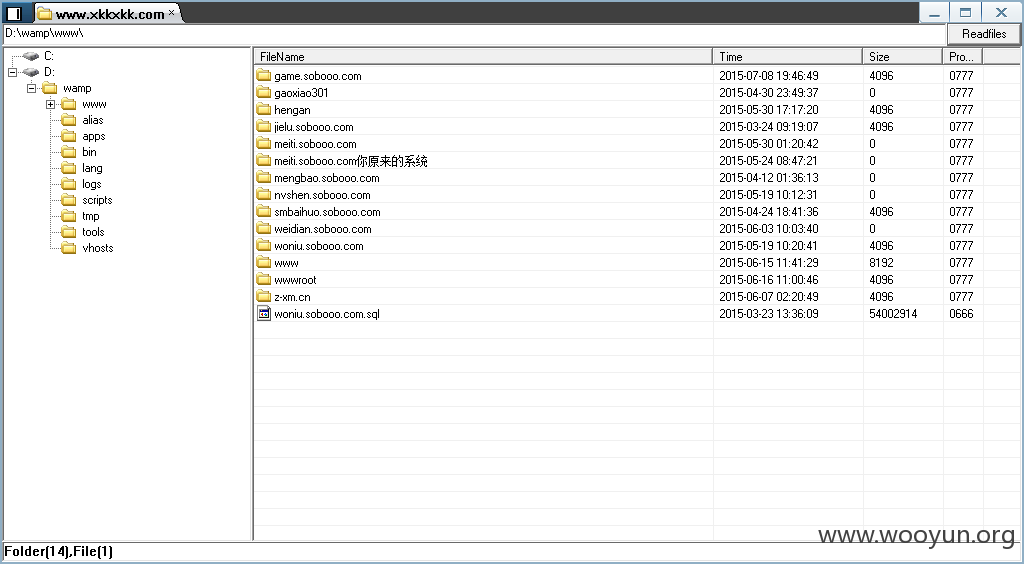Sort by the Time column header
This screenshot has height=564, width=1024.
(788, 57)
